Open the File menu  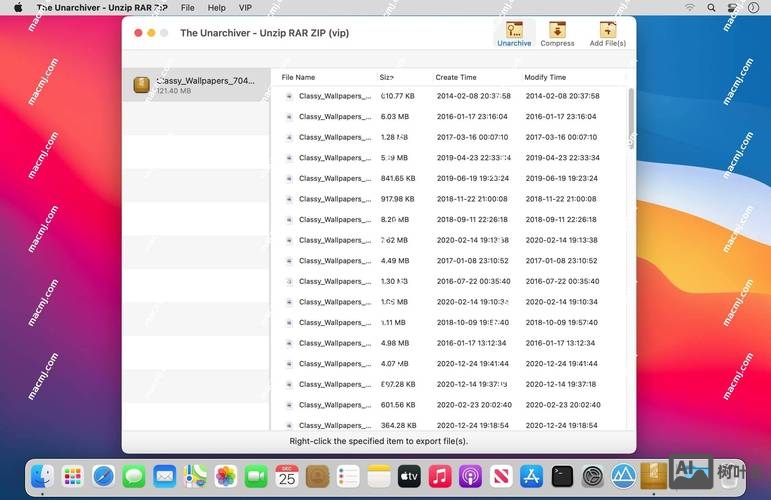(x=188, y=7)
